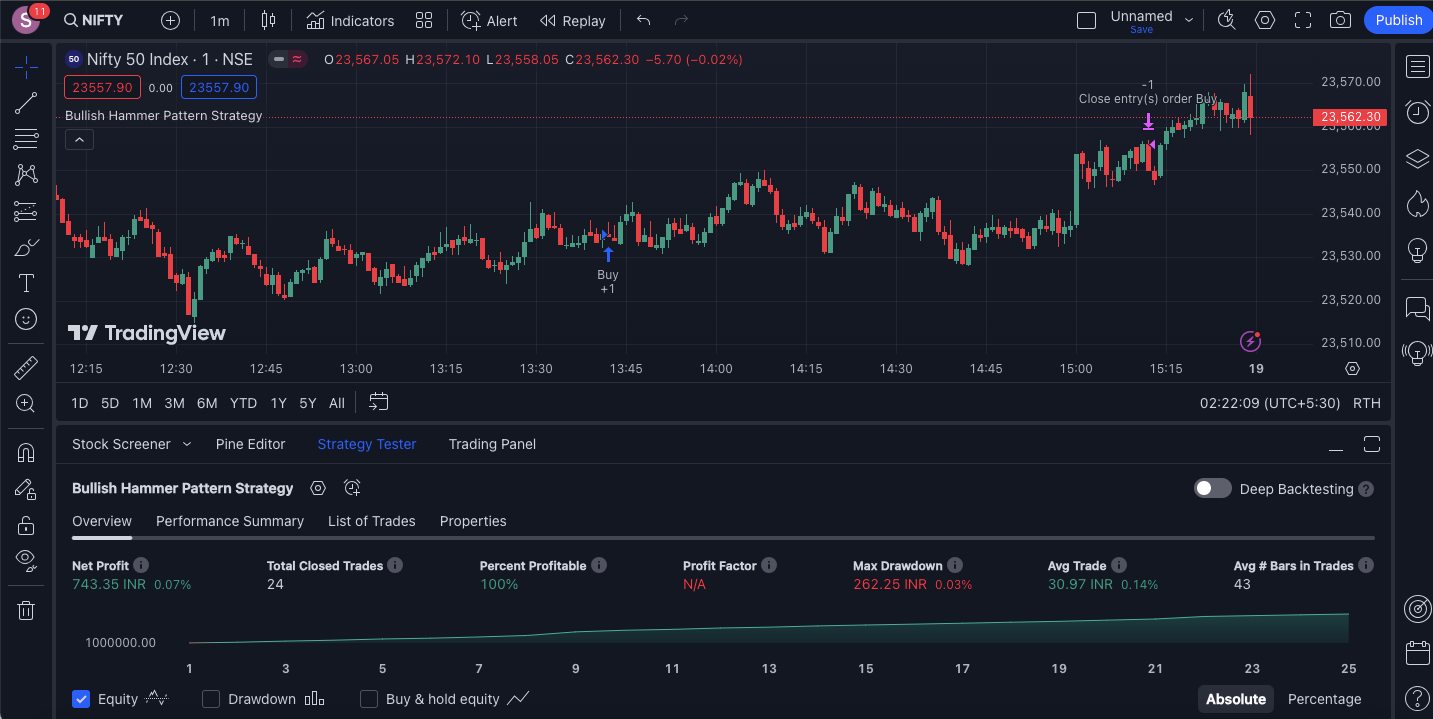The image size is (1433, 719).
Task: Select the crosshair cursor tool
Action: [x=26, y=67]
